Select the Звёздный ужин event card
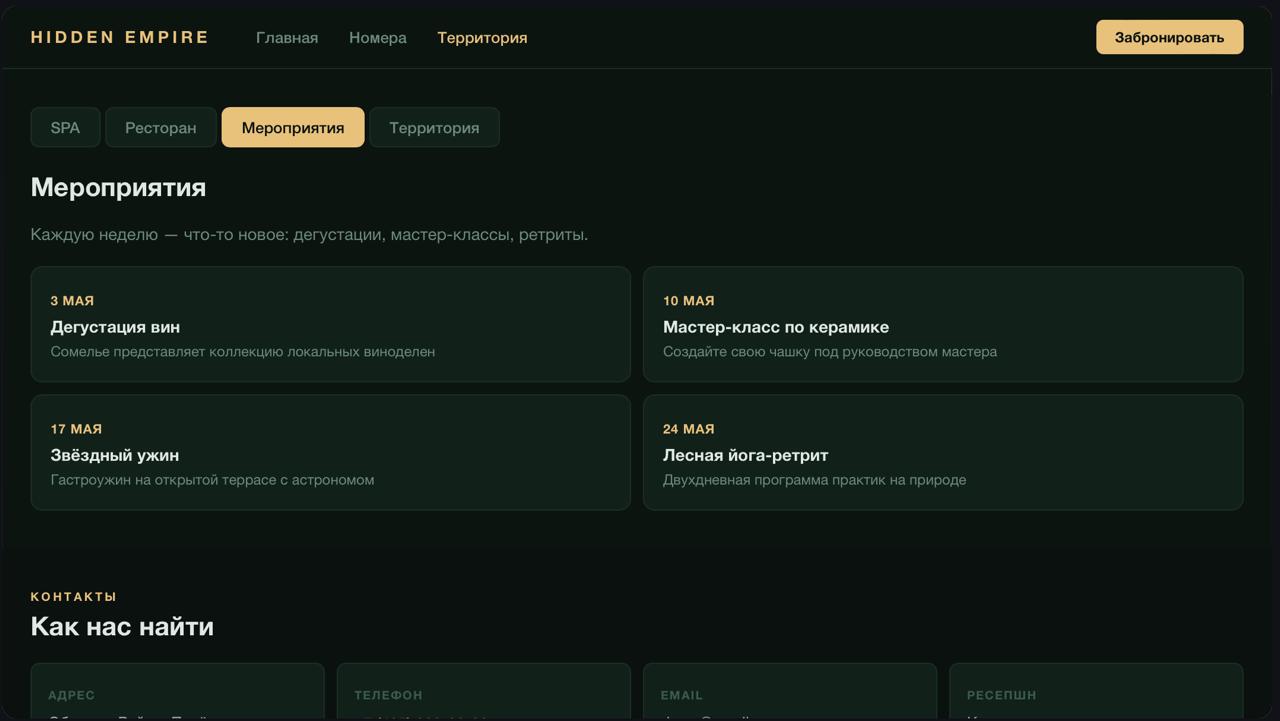This screenshot has height=721, width=1280. [x=330, y=452]
